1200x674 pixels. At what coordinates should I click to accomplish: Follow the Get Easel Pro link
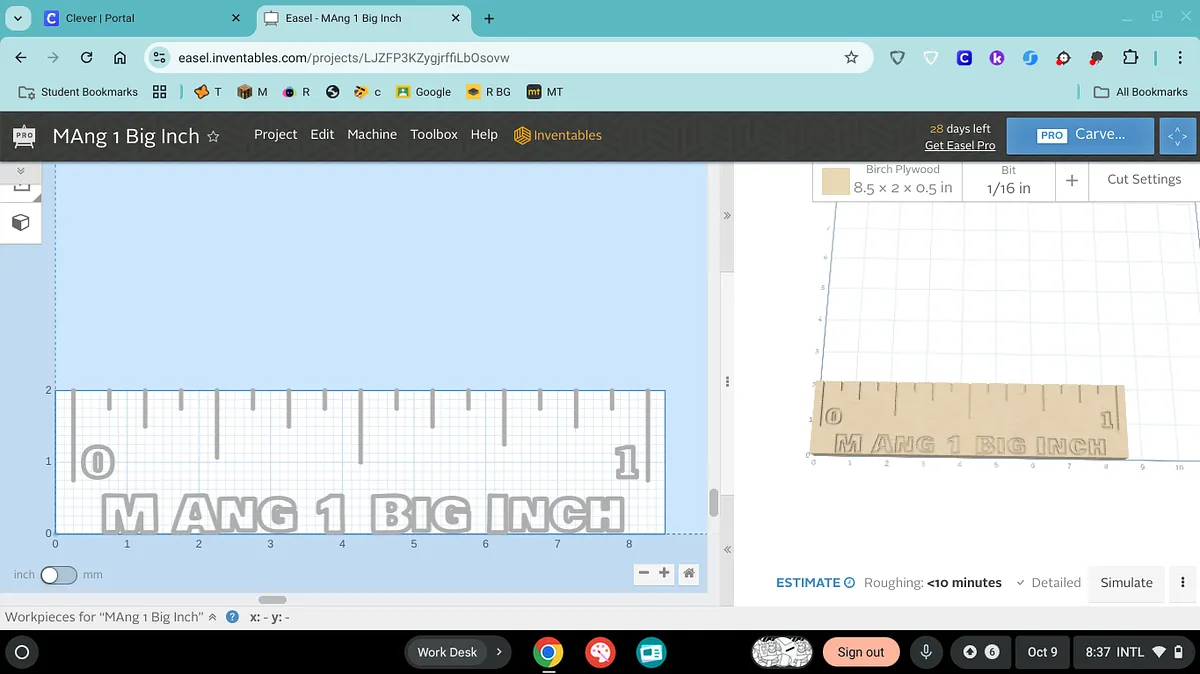pyautogui.click(x=959, y=146)
